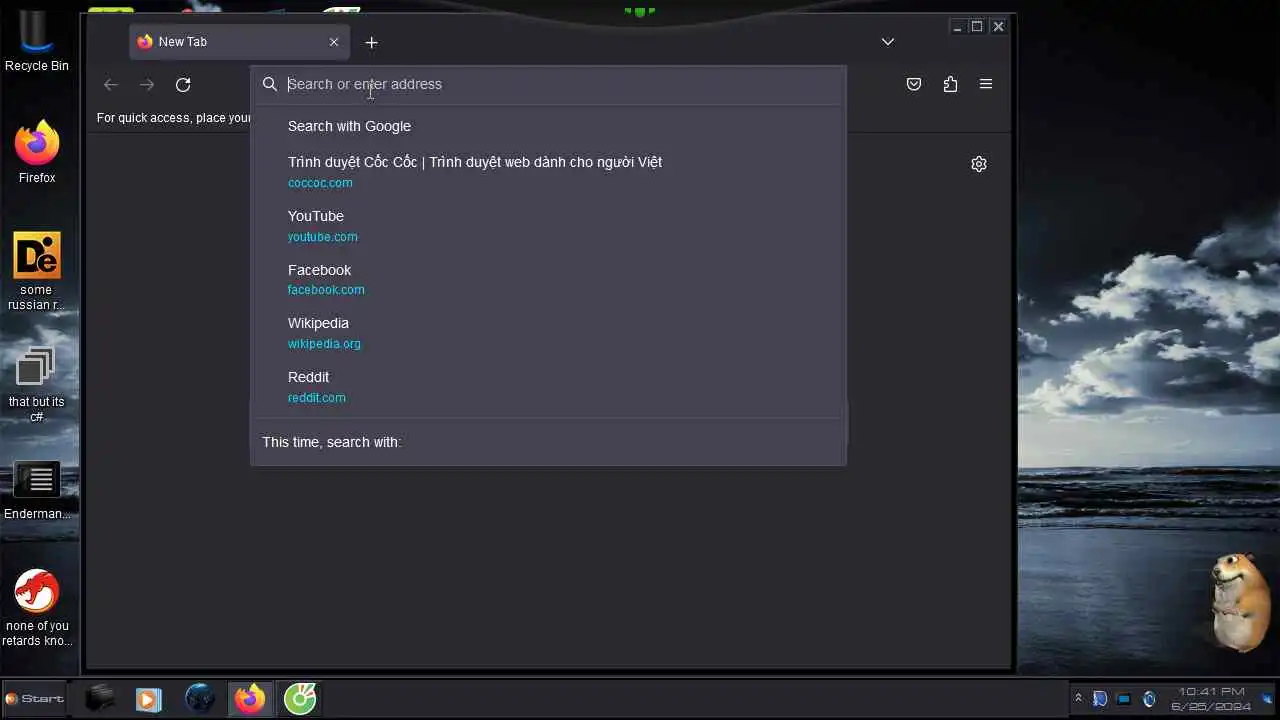Select the 'that but its c#' desktop icon
The width and height of the screenshot is (1280, 720).
37,385
